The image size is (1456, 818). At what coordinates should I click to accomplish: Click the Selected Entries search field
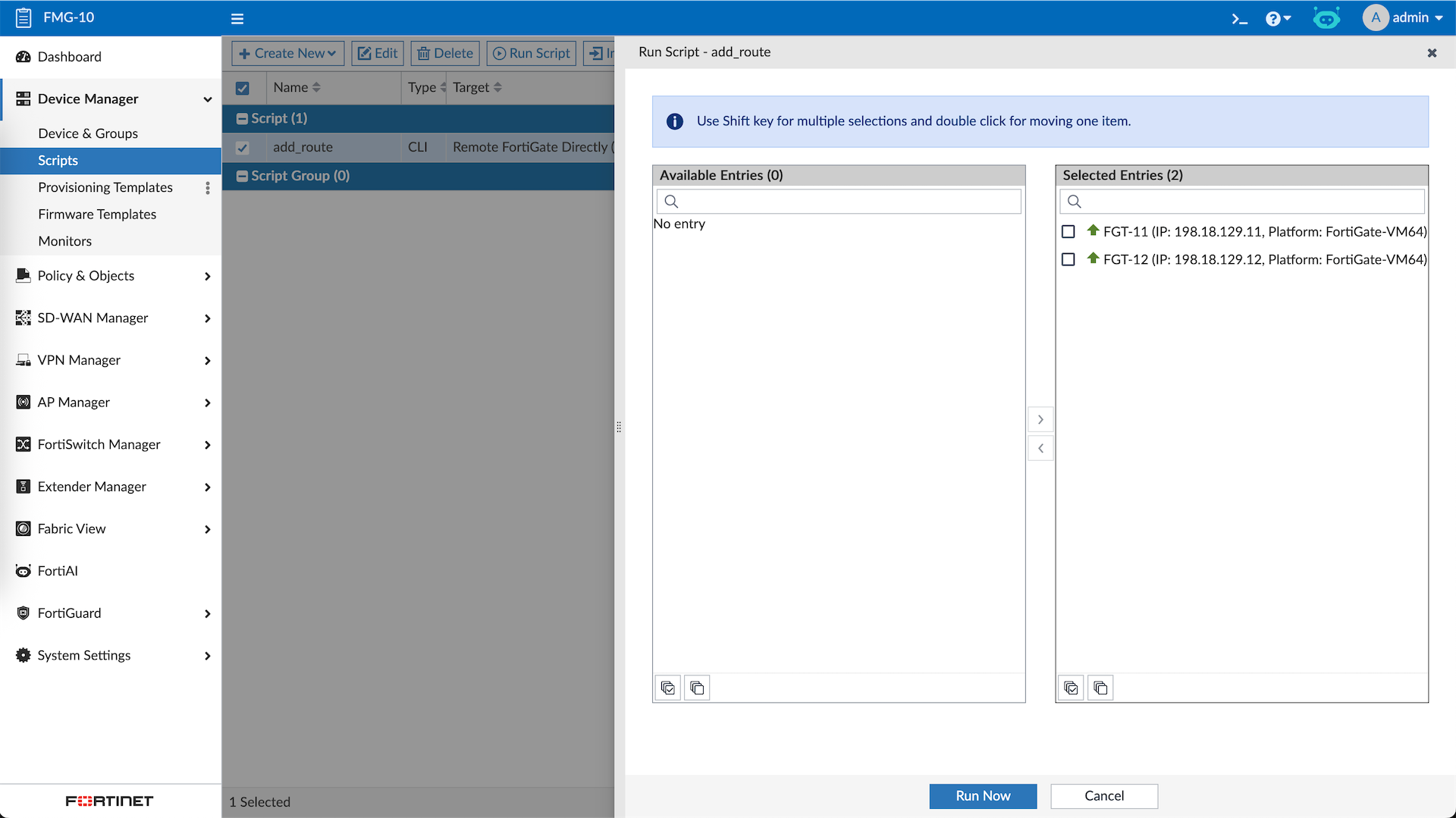[x=1251, y=201]
